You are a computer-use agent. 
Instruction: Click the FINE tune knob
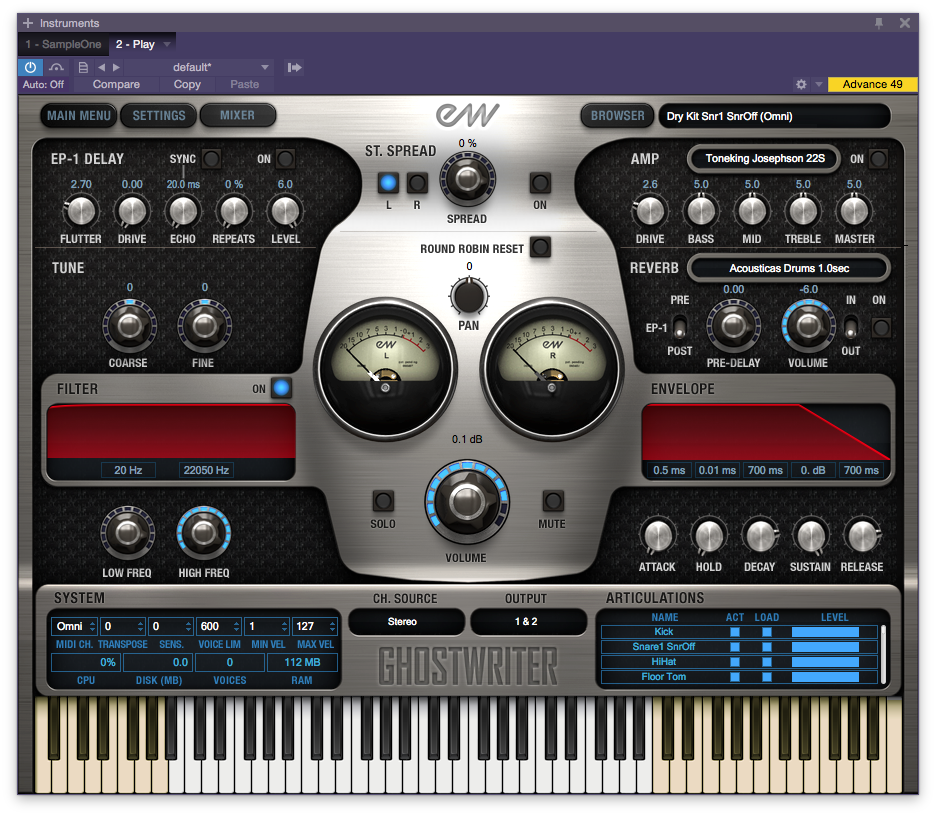[x=204, y=327]
